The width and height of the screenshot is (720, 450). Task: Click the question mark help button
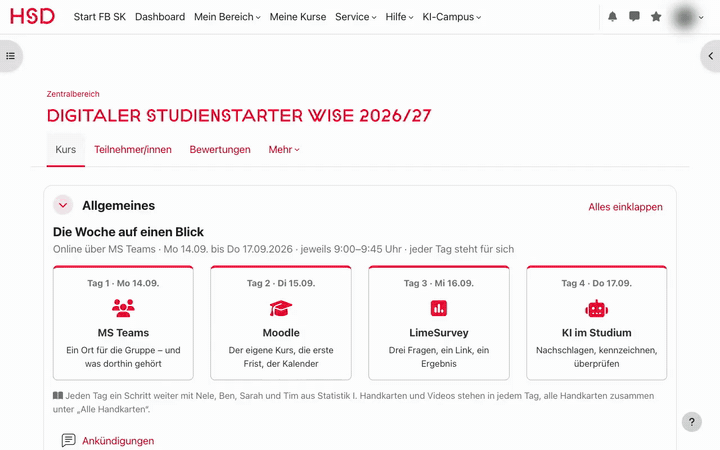click(692, 422)
